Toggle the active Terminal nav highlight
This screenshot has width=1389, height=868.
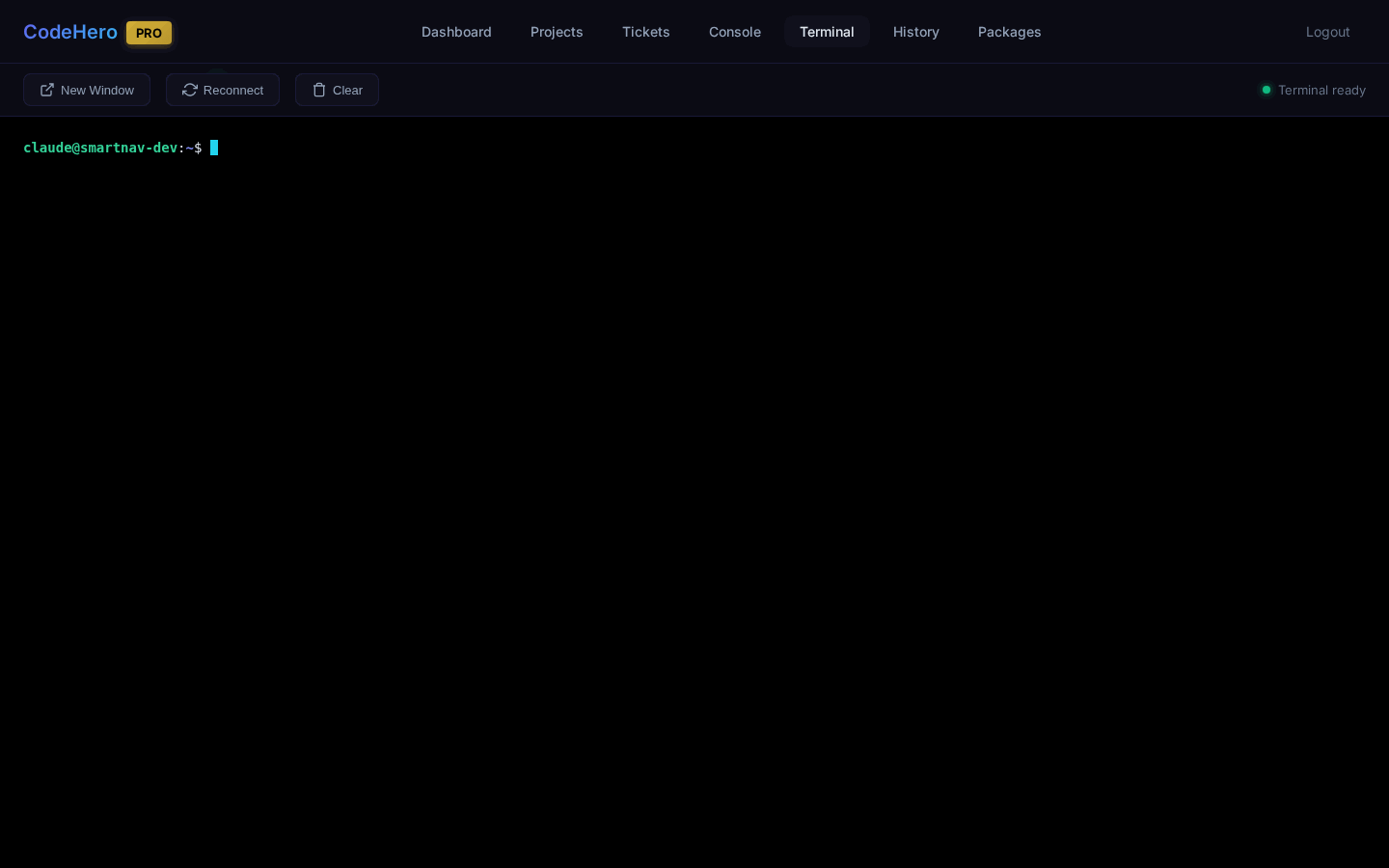[x=827, y=32]
